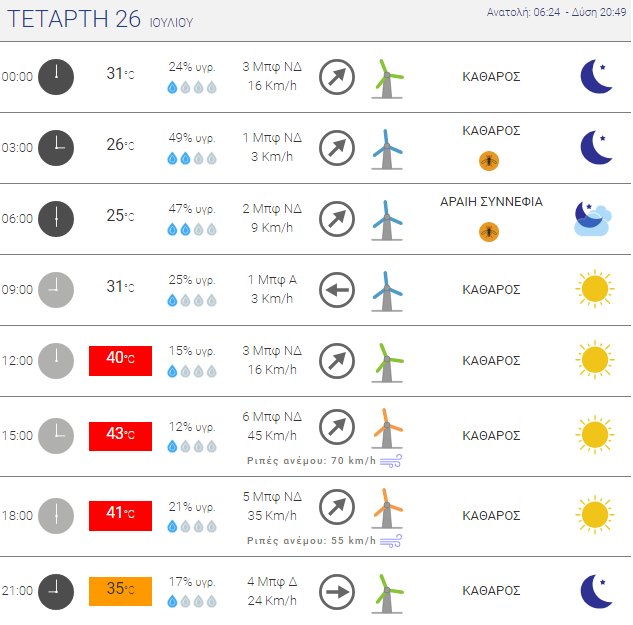Click the green wind turbine at 12:00

387,362
